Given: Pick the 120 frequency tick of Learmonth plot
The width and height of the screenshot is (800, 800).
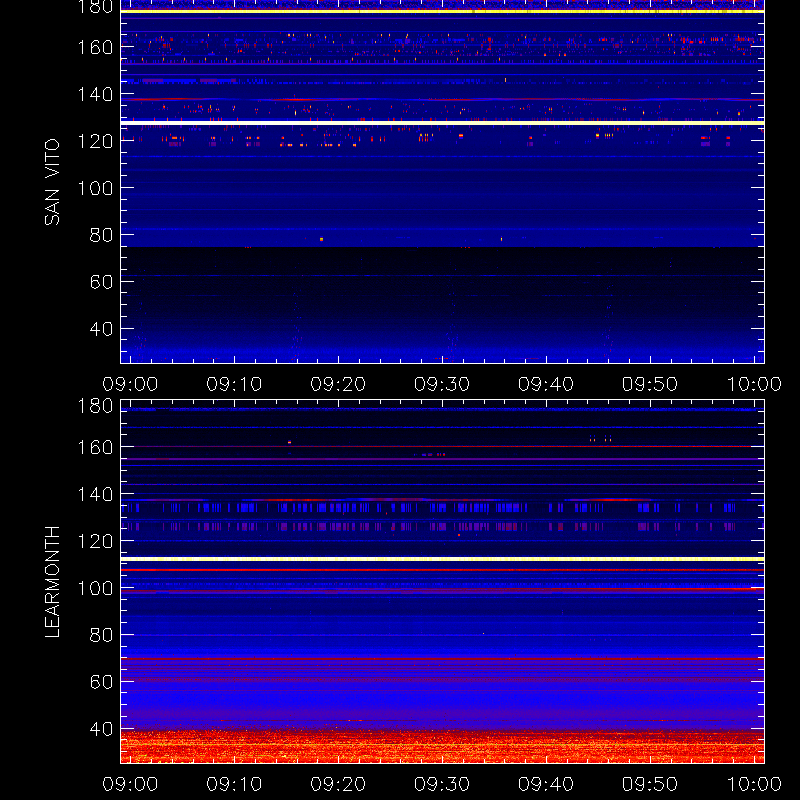Looking at the screenshot, I should click(x=95, y=541).
